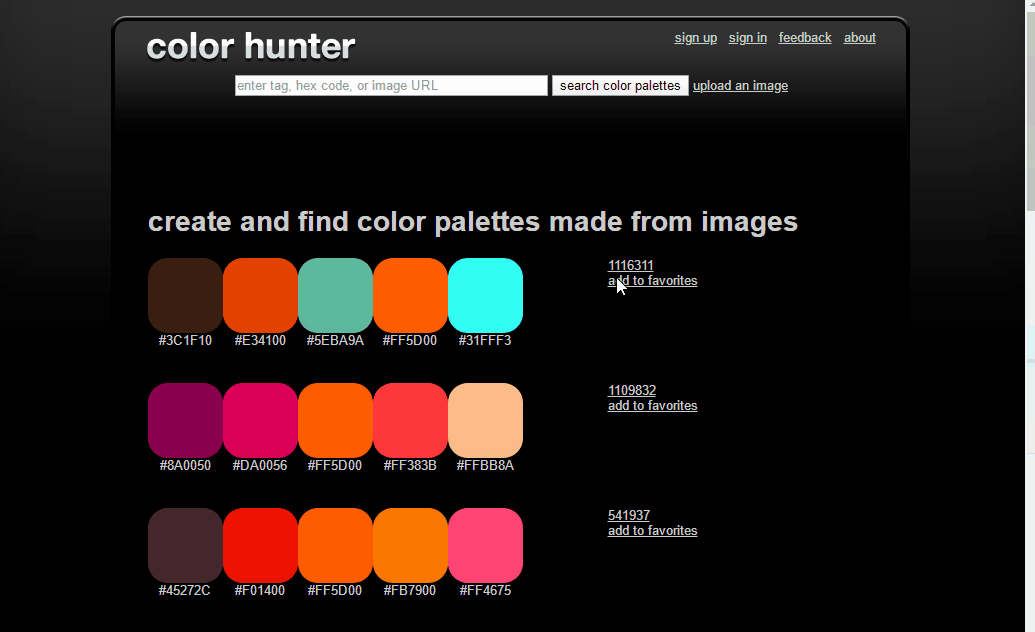Open palette 1116311
1035x632 pixels.
point(630,265)
